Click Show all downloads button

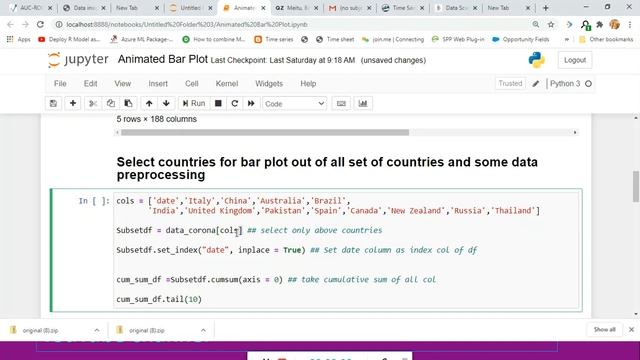click(604, 329)
